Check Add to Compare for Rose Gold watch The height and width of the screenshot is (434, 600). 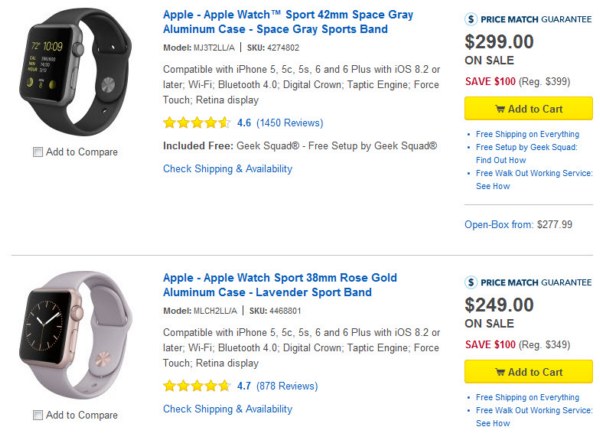click(x=37, y=415)
